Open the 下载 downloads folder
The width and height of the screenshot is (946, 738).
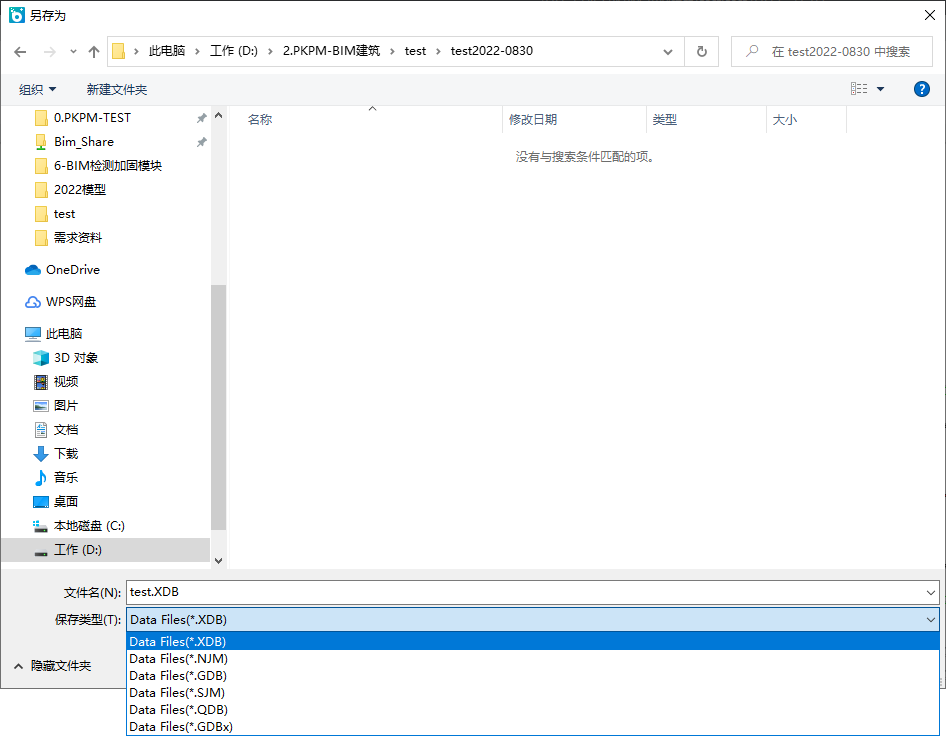pyautogui.click(x=65, y=454)
